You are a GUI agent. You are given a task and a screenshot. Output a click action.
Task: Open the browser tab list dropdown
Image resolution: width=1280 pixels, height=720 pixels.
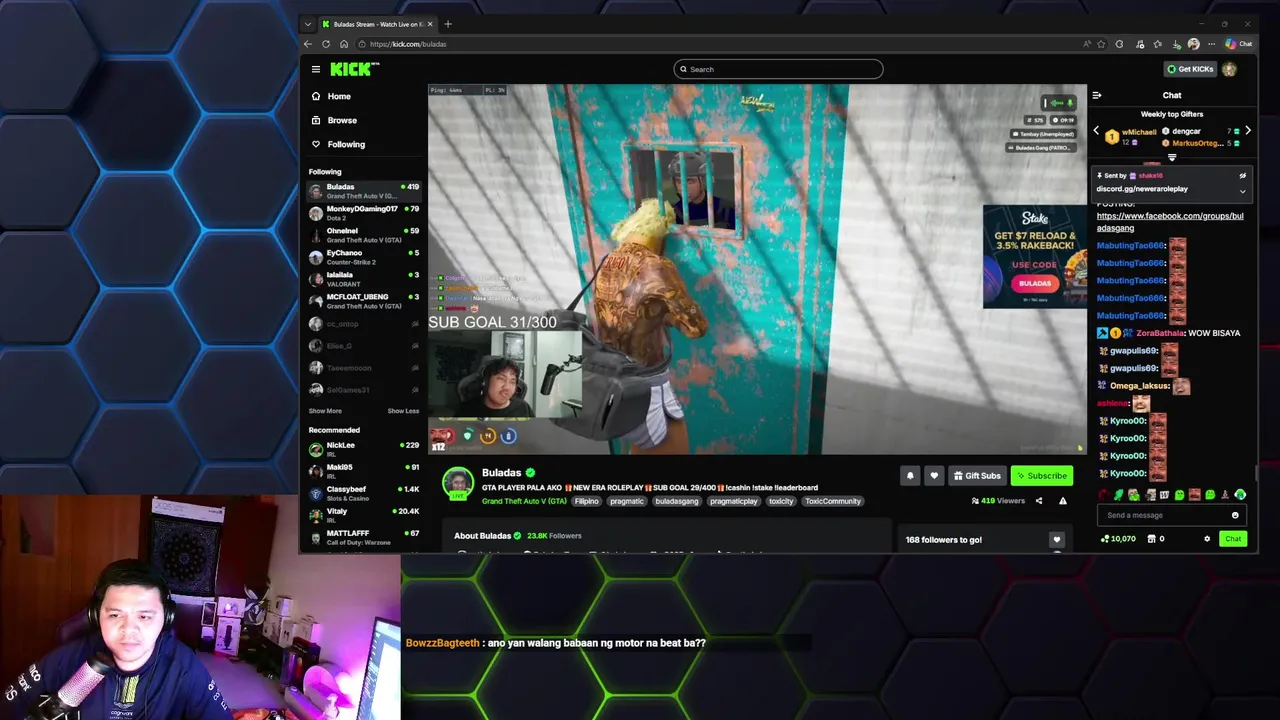[x=308, y=24]
